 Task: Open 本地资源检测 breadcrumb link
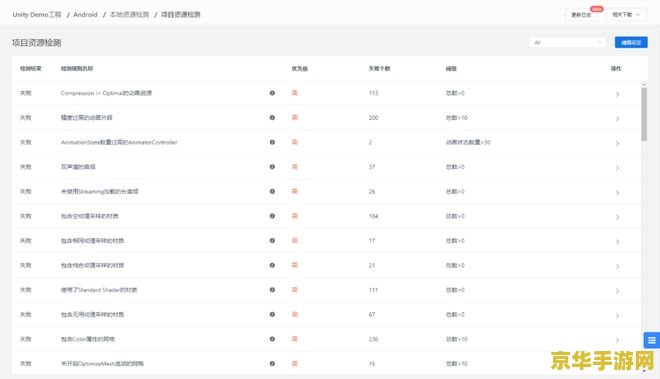(129, 14)
